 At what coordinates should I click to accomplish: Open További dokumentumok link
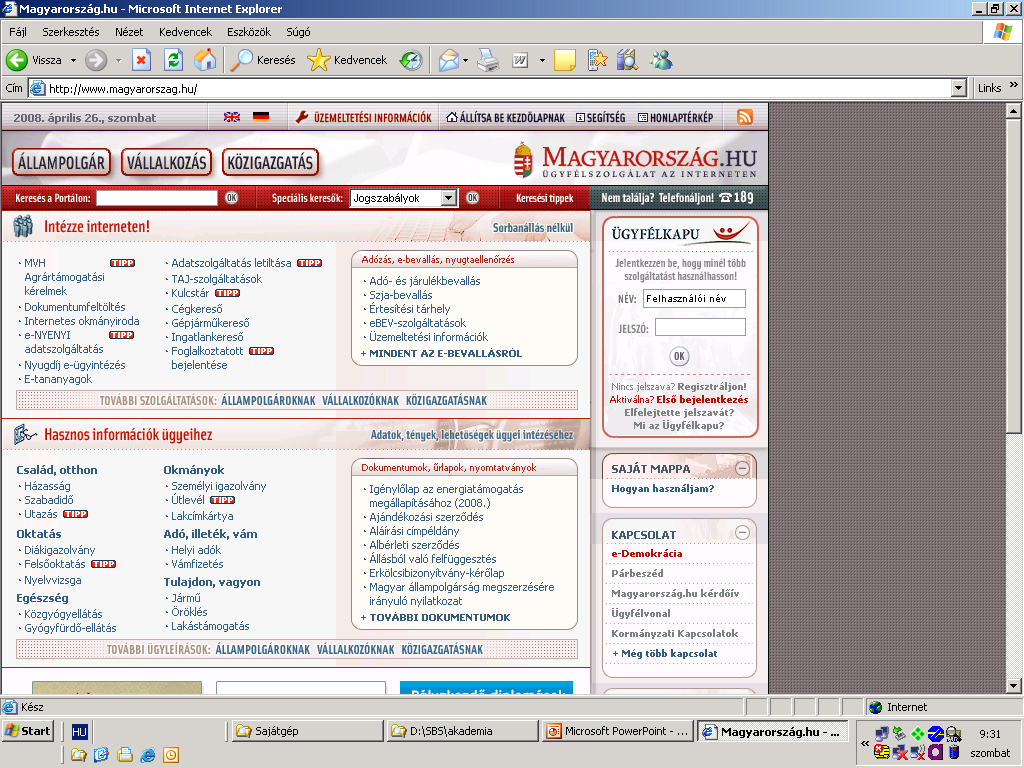tap(436, 617)
